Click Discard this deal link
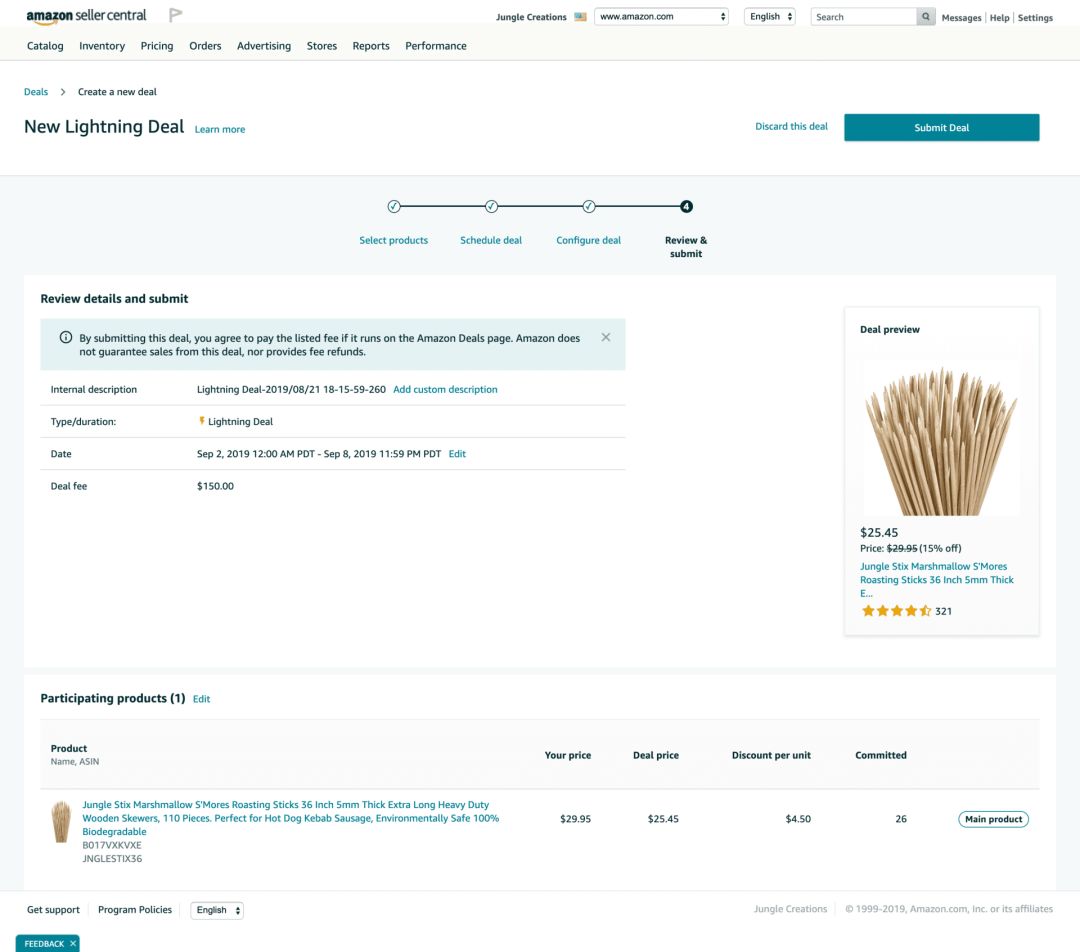This screenshot has height=952, width=1080. click(791, 127)
